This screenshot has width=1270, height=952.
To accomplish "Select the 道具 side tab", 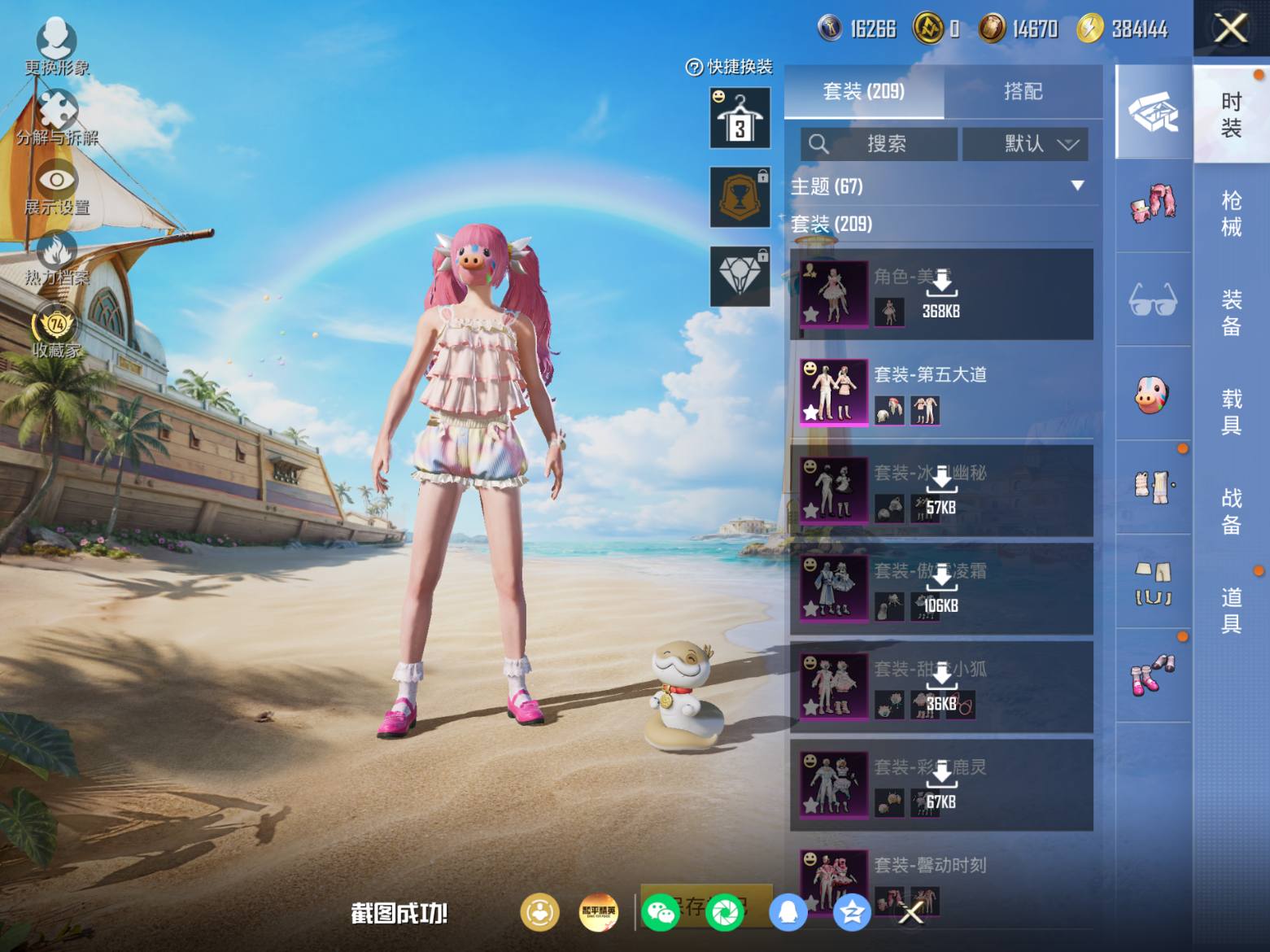I will click(x=1231, y=610).
